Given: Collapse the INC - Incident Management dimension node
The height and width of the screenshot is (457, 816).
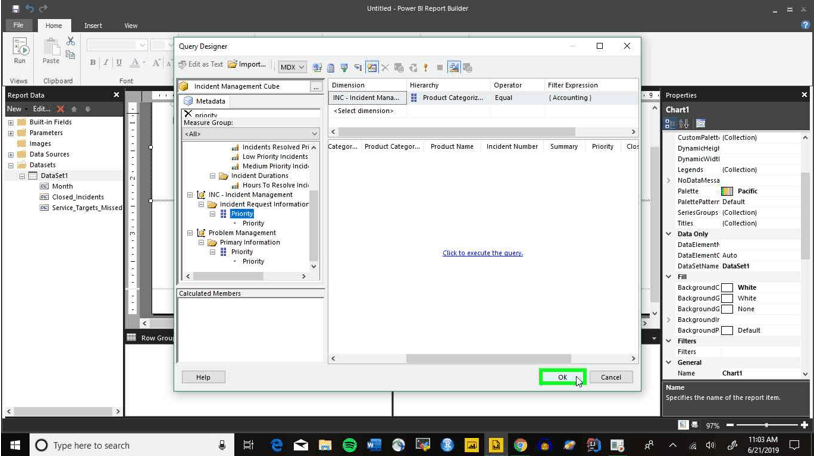Looking at the screenshot, I should 190,195.
